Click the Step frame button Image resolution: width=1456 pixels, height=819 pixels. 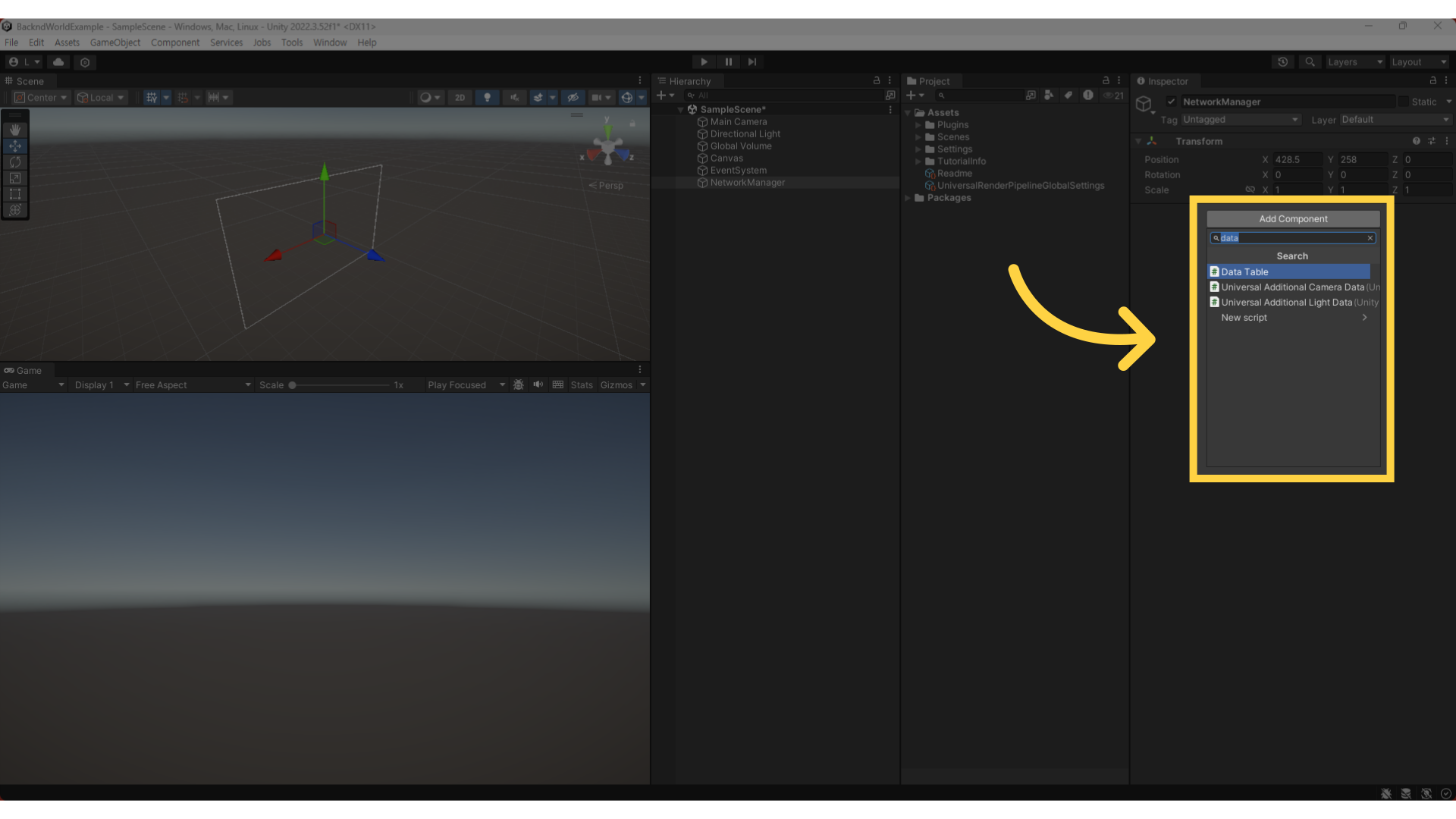(x=752, y=62)
